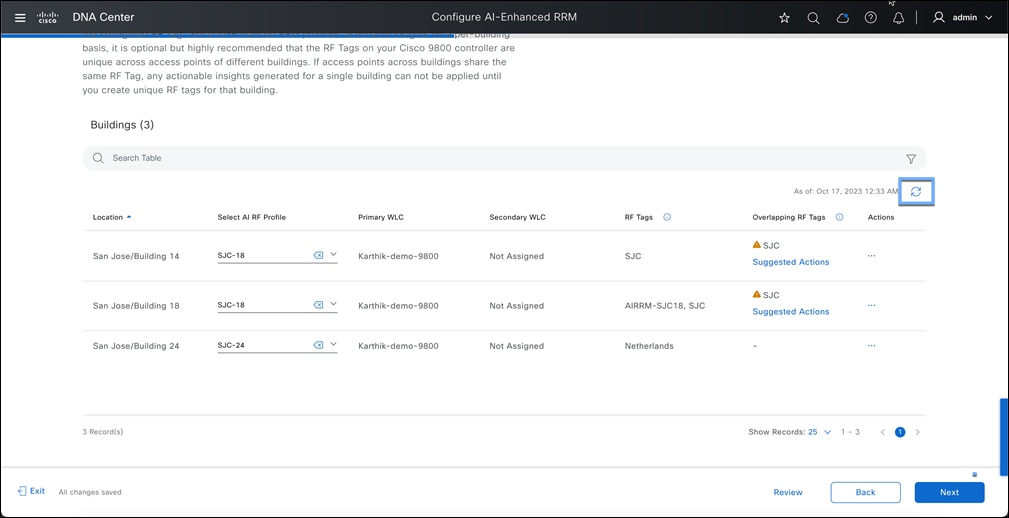Open actions ellipsis menu for Building 14

pyautogui.click(x=871, y=255)
